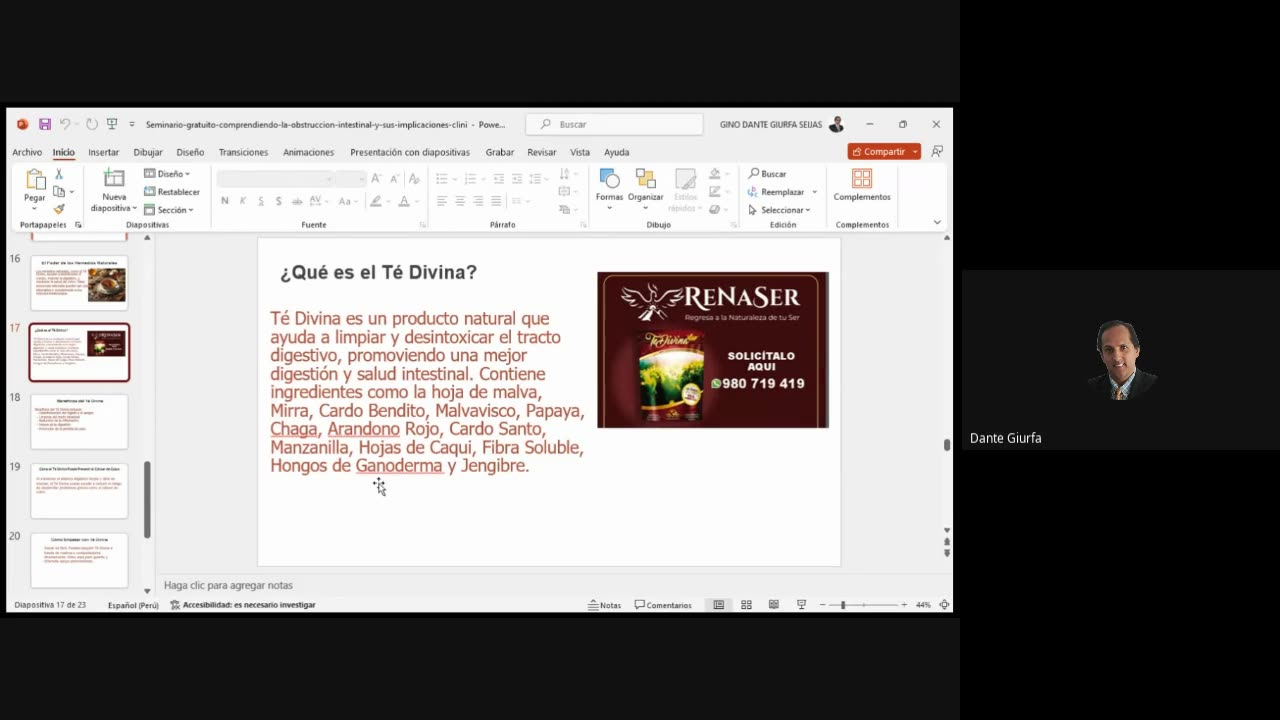
Task: Click shape effects icon in Dibujo
Action: pyautogui.click(x=714, y=209)
